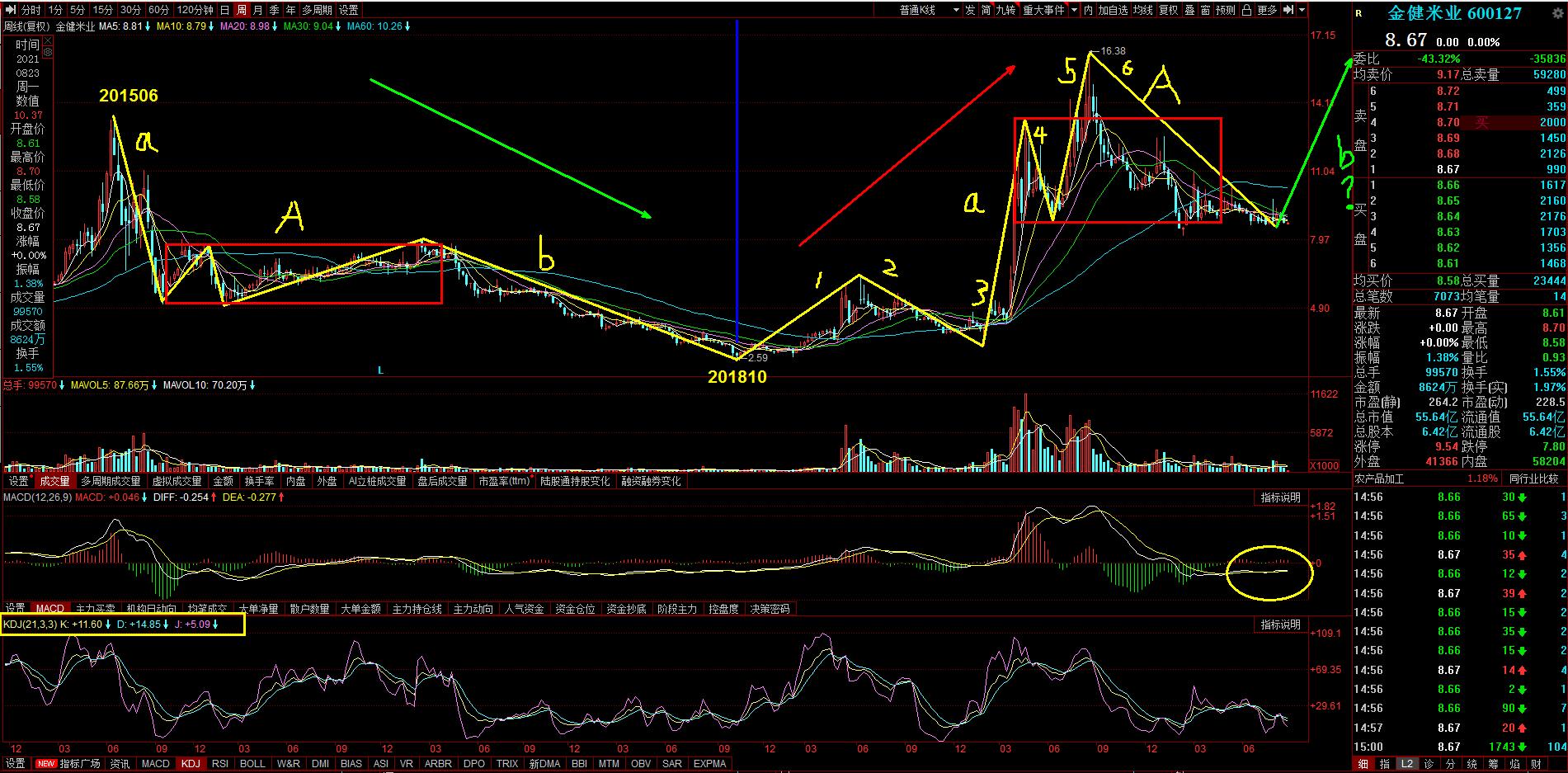
Task: Click the panel toggle arrow icon after 更多
Action: tap(1288, 10)
